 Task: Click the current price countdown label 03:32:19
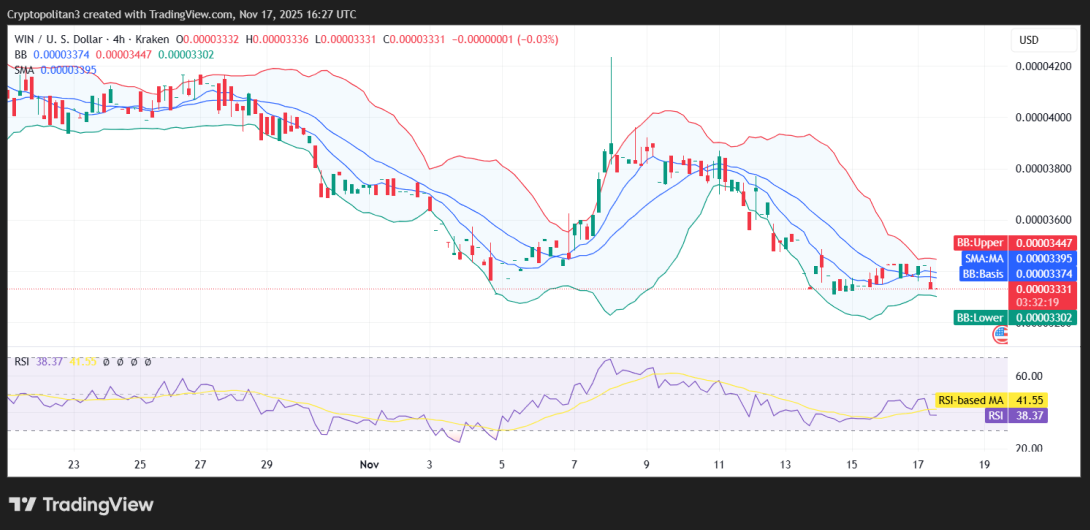coord(1039,301)
